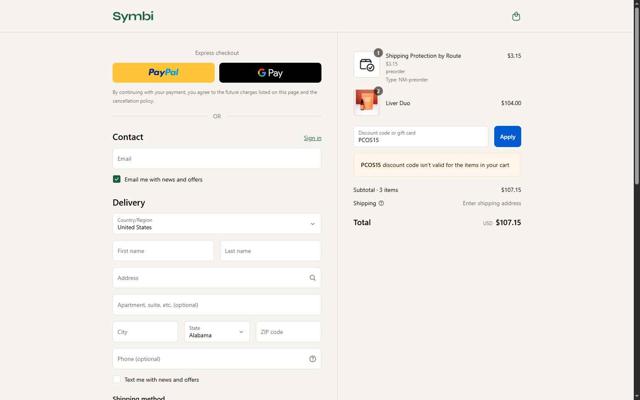Screen dimensions: 640x400
Task: Click the Shipping Protection by Route title
Action: (423, 56)
